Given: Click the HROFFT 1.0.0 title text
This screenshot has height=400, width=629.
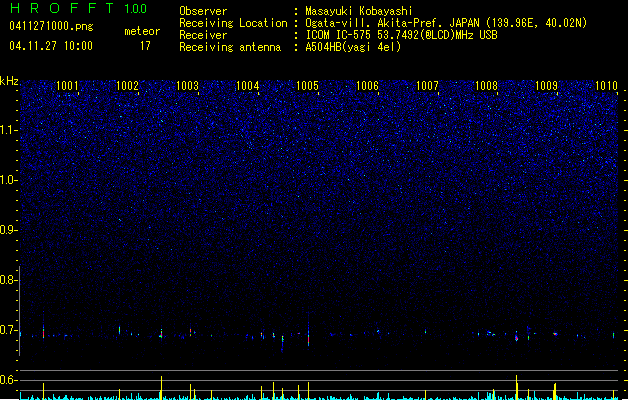Looking at the screenshot, I should [79, 8].
